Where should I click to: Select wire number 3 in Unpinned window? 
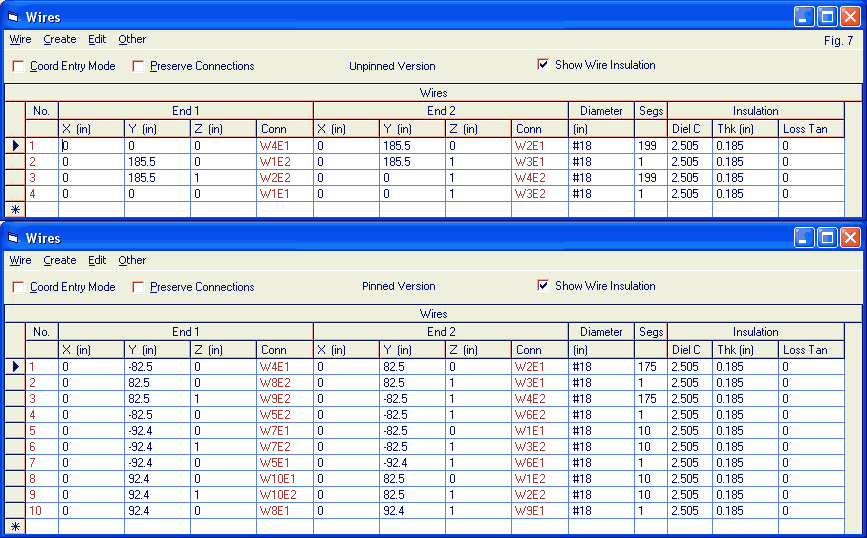click(x=42, y=177)
